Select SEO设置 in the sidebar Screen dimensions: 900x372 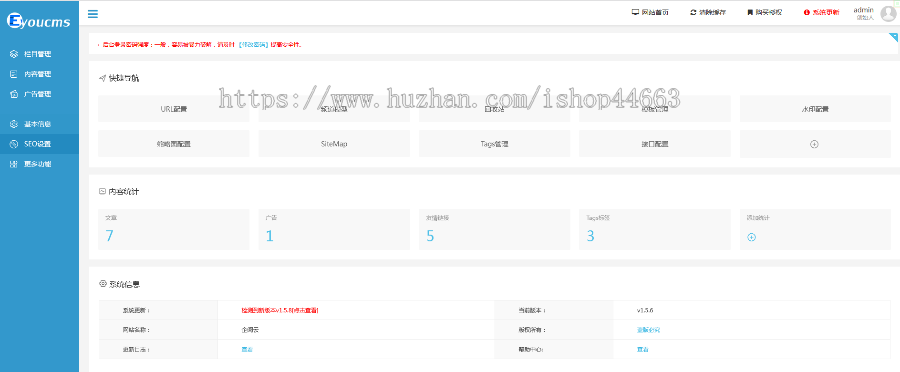(40, 144)
